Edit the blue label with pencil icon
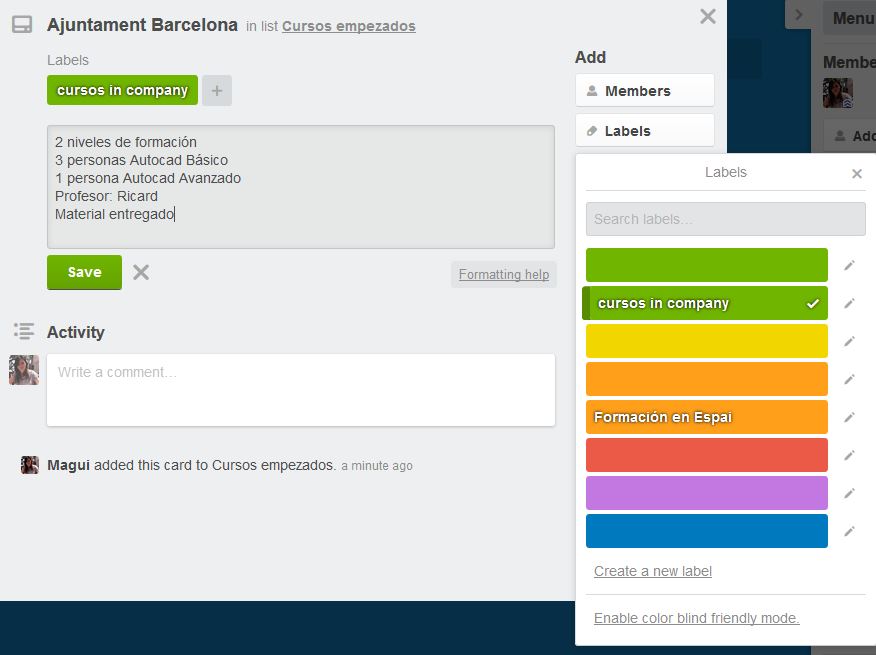This screenshot has height=655, width=876. [x=849, y=531]
